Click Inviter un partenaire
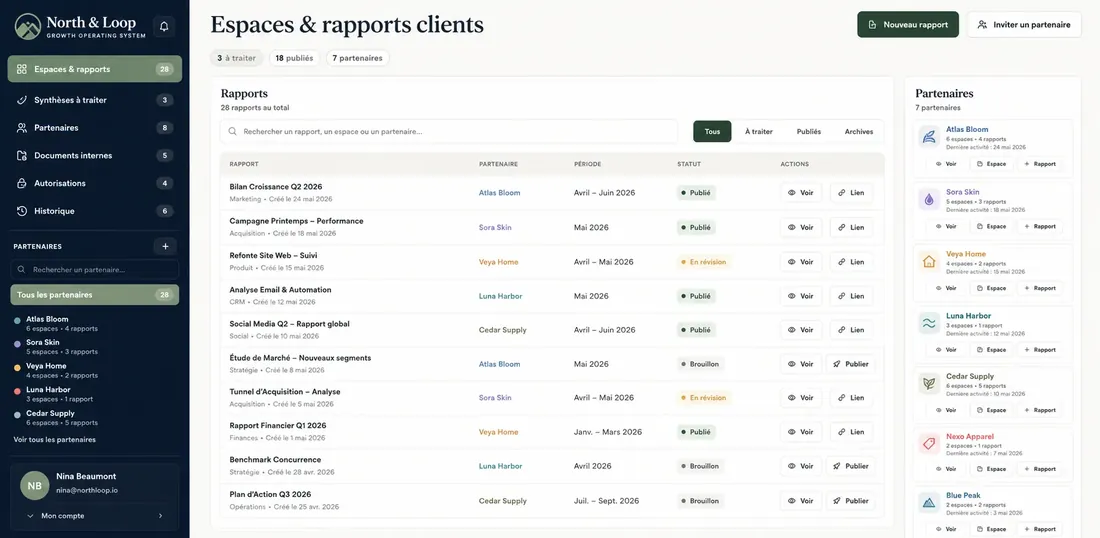Image resolution: width=1100 pixels, height=538 pixels. [x=1024, y=25]
